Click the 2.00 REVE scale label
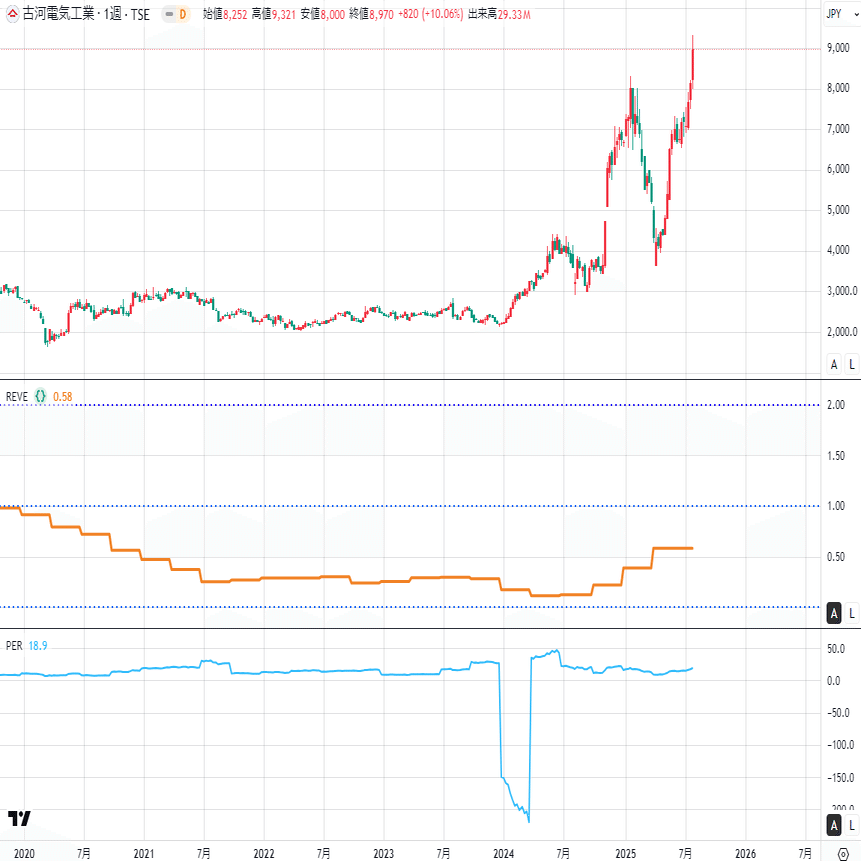 tap(836, 405)
